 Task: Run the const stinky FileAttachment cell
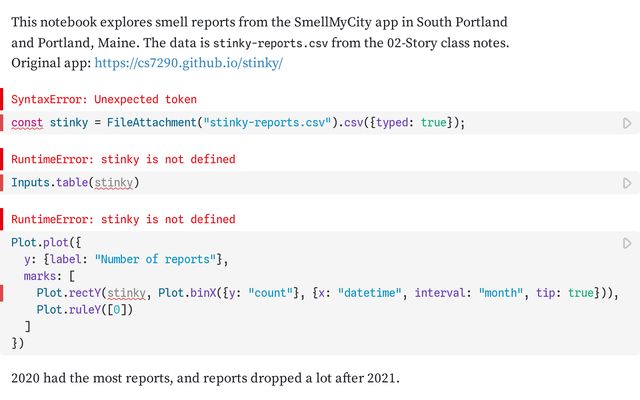coord(627,123)
